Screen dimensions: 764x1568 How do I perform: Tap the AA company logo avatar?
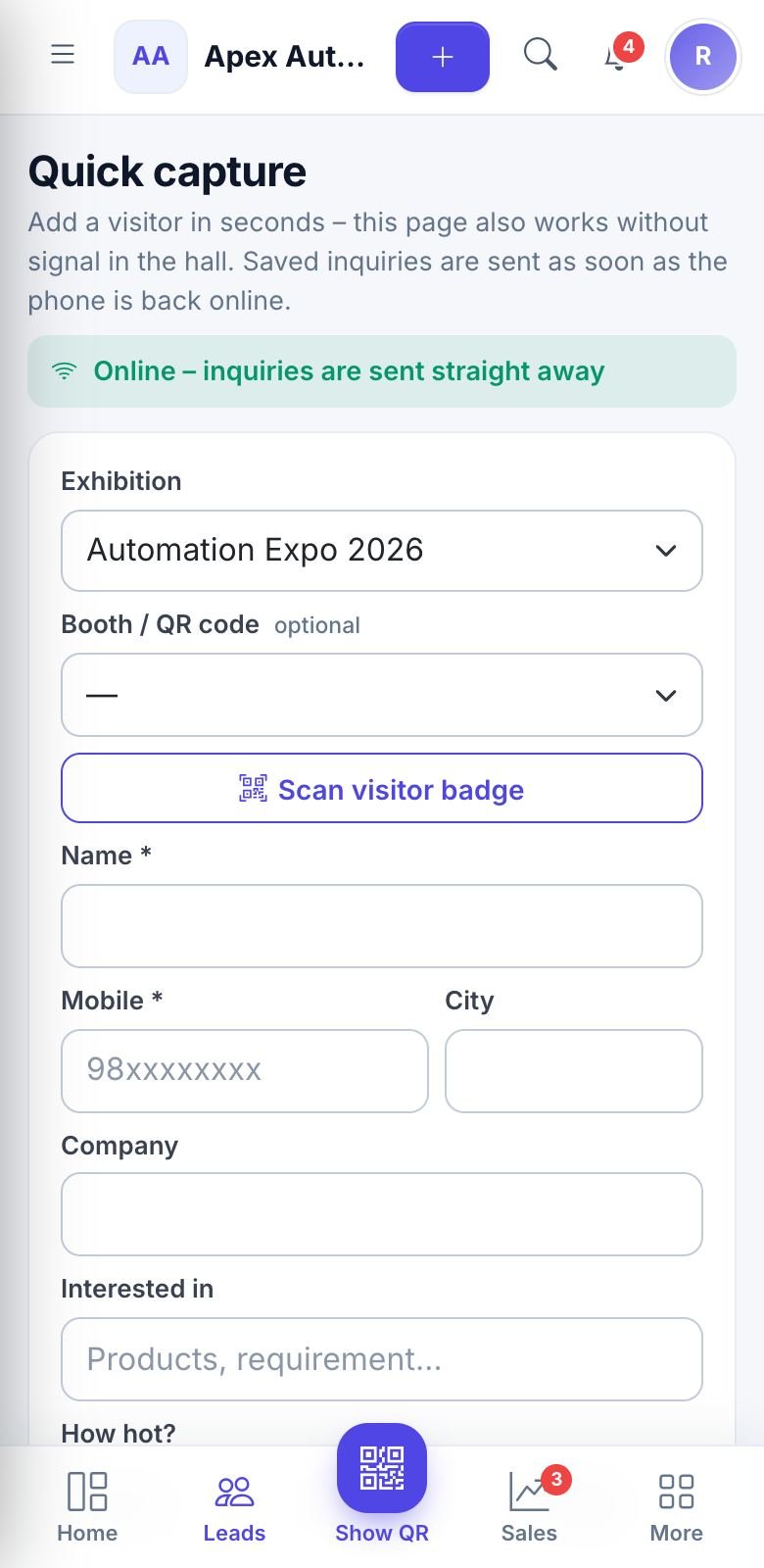tap(151, 57)
